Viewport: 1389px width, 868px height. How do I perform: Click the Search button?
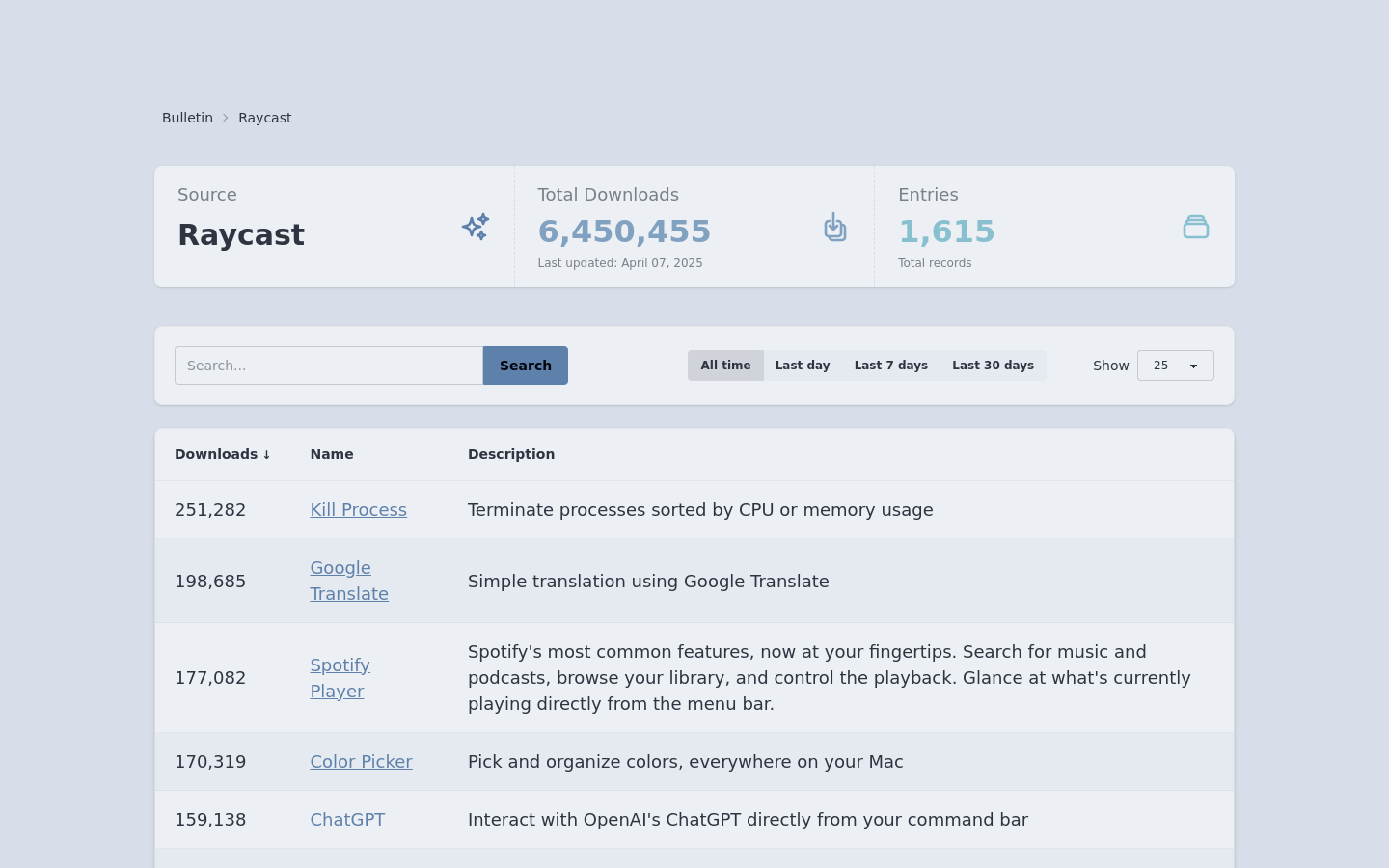point(526,366)
